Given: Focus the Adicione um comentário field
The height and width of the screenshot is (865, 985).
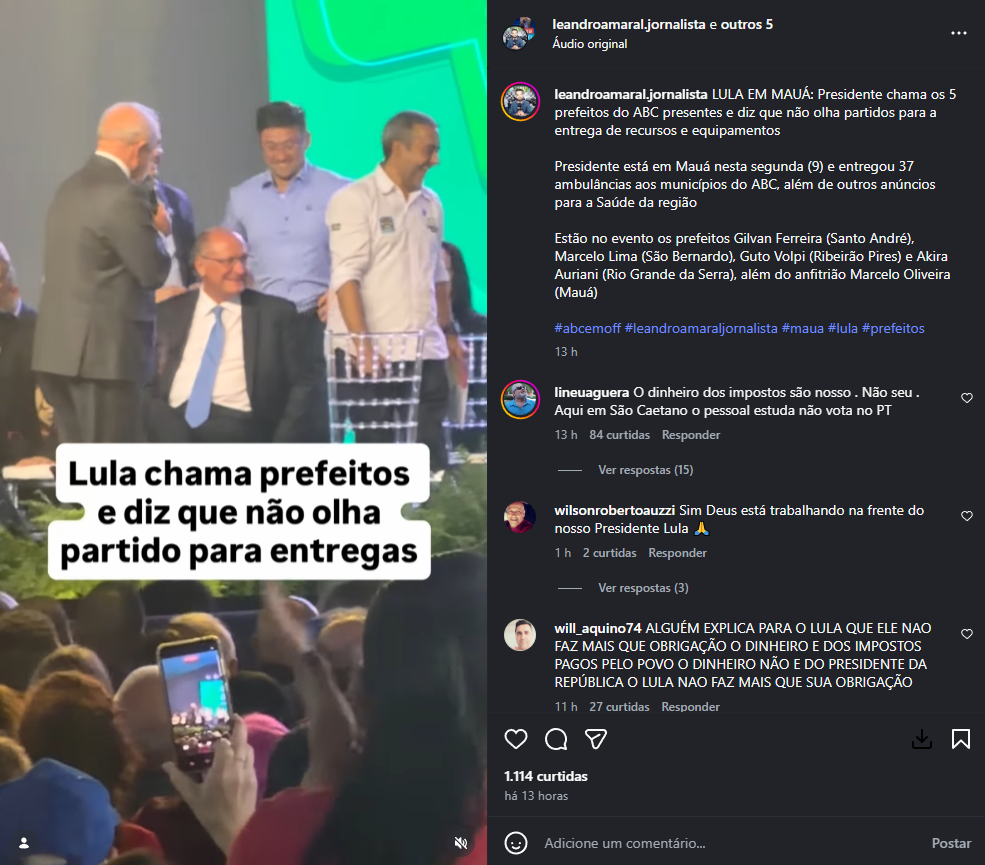Looking at the screenshot, I should coord(729,843).
